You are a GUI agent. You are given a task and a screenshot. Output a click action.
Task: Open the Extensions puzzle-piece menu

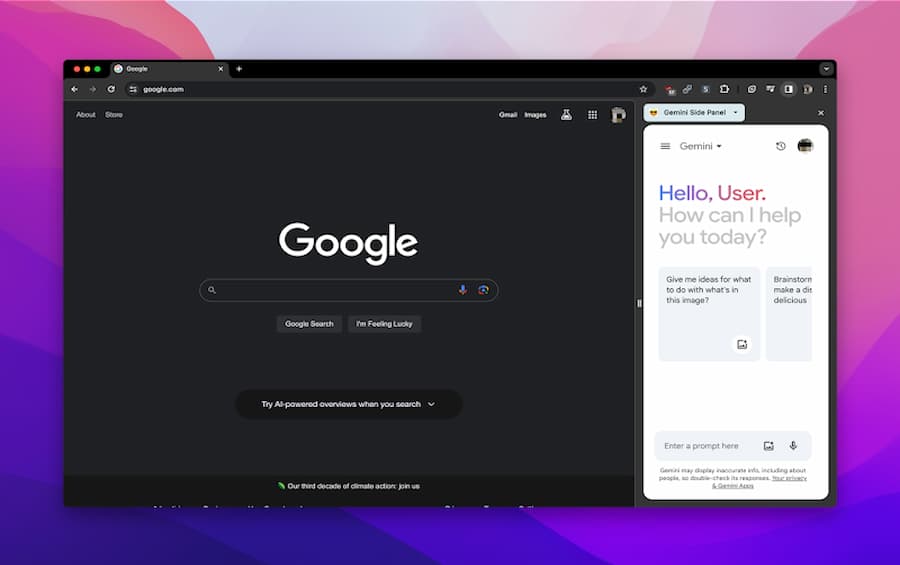click(x=724, y=89)
